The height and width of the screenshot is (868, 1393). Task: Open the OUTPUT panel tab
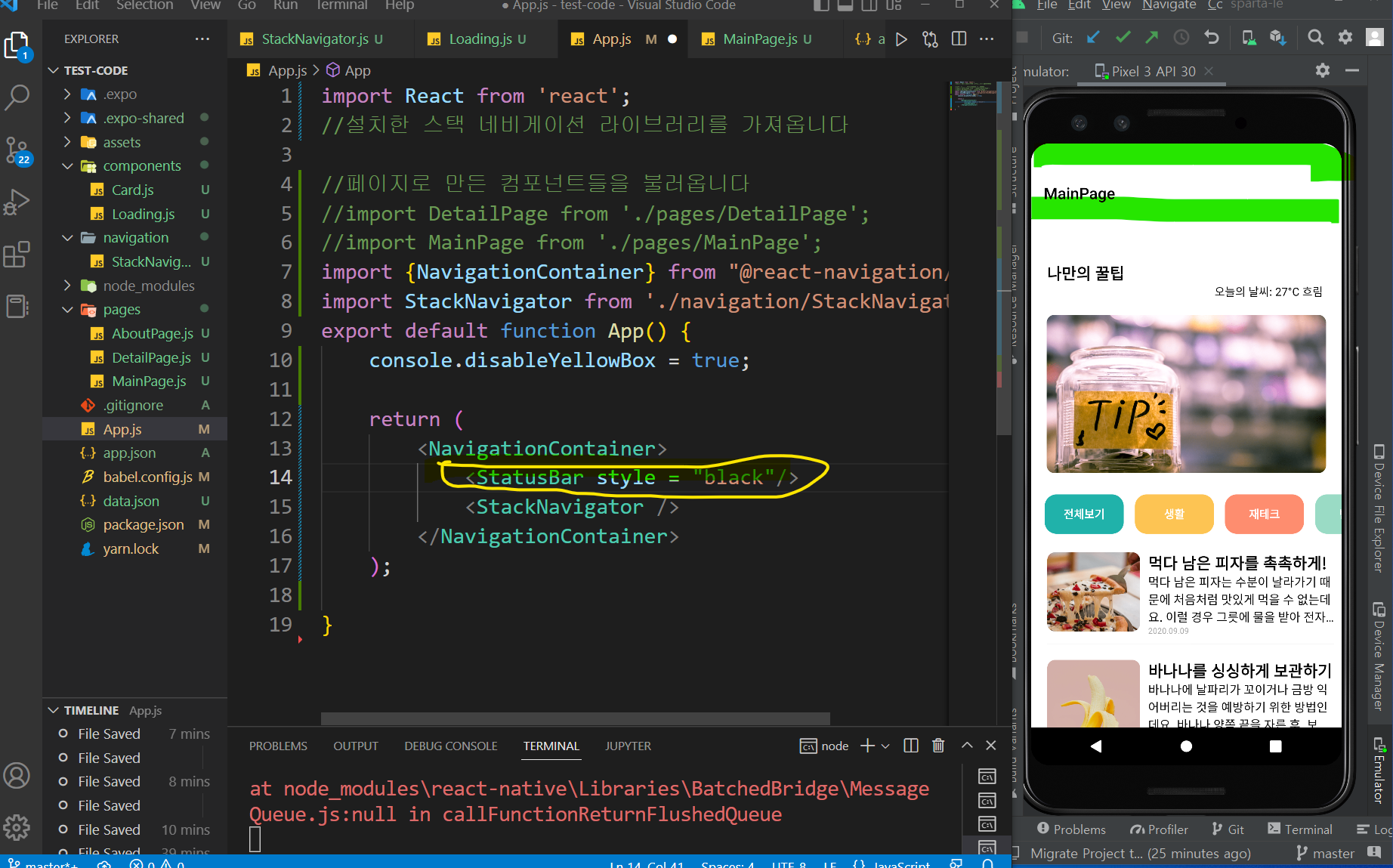click(356, 746)
